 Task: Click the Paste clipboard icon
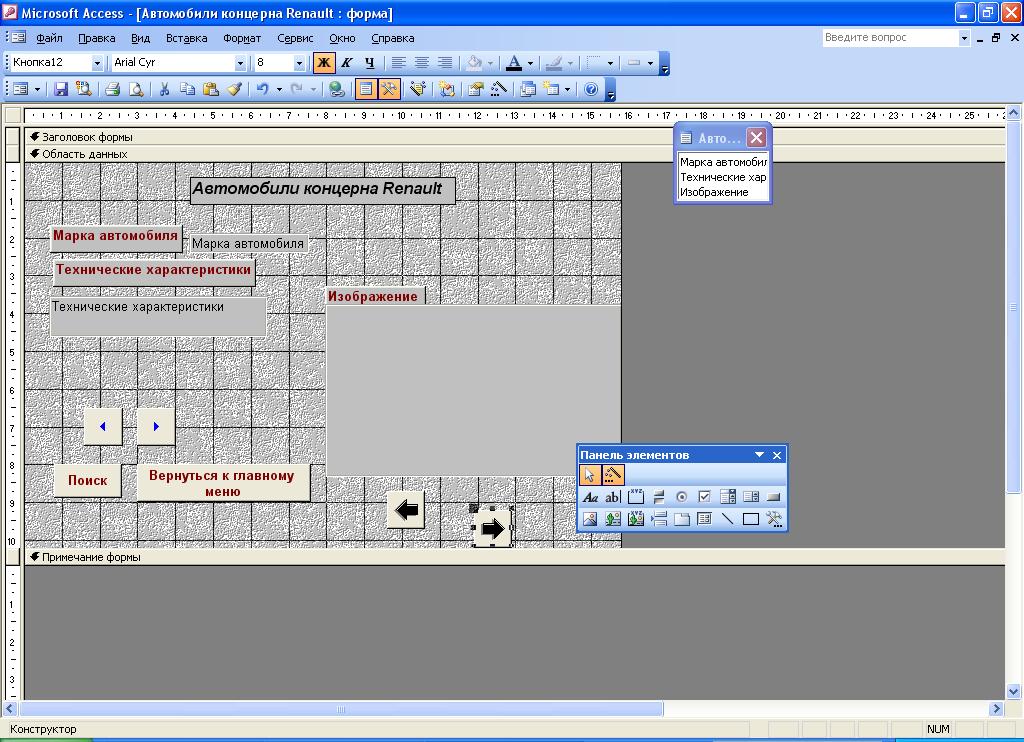210,89
